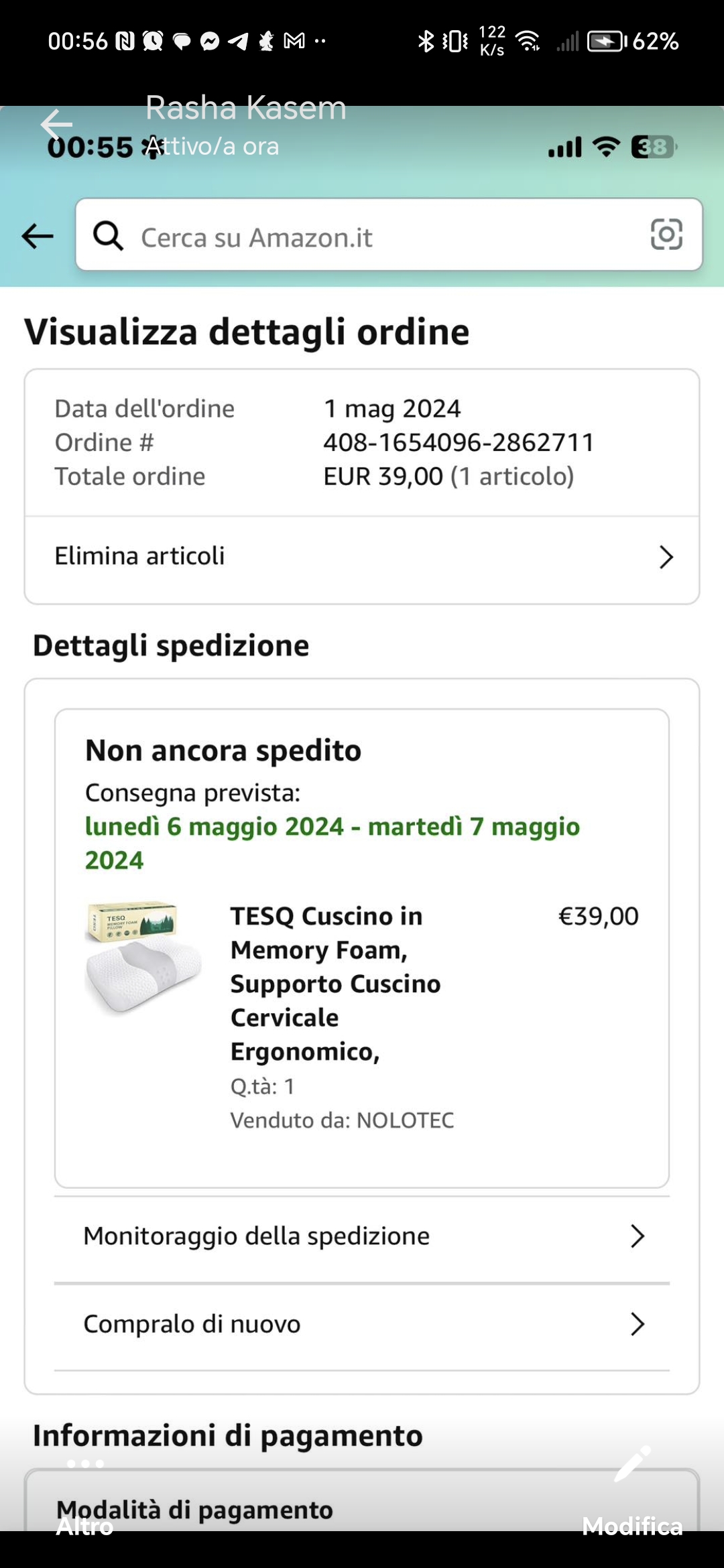
Task: Tap the white back arrow beside Rasha Kasem
Action: coord(56,124)
